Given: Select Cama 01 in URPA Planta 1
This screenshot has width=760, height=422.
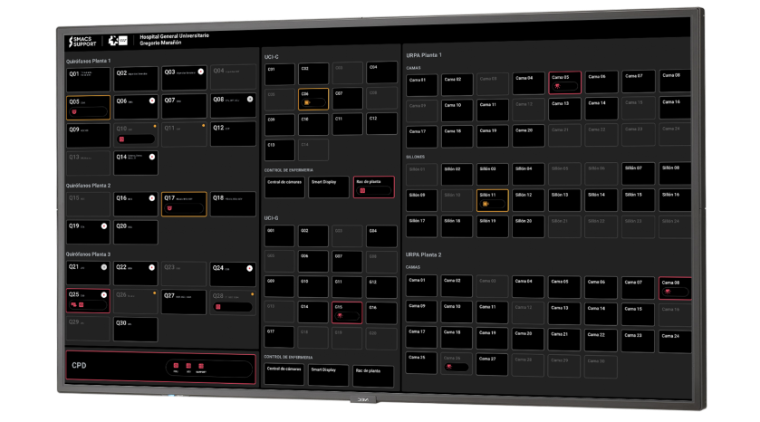Looking at the screenshot, I should click(421, 84).
